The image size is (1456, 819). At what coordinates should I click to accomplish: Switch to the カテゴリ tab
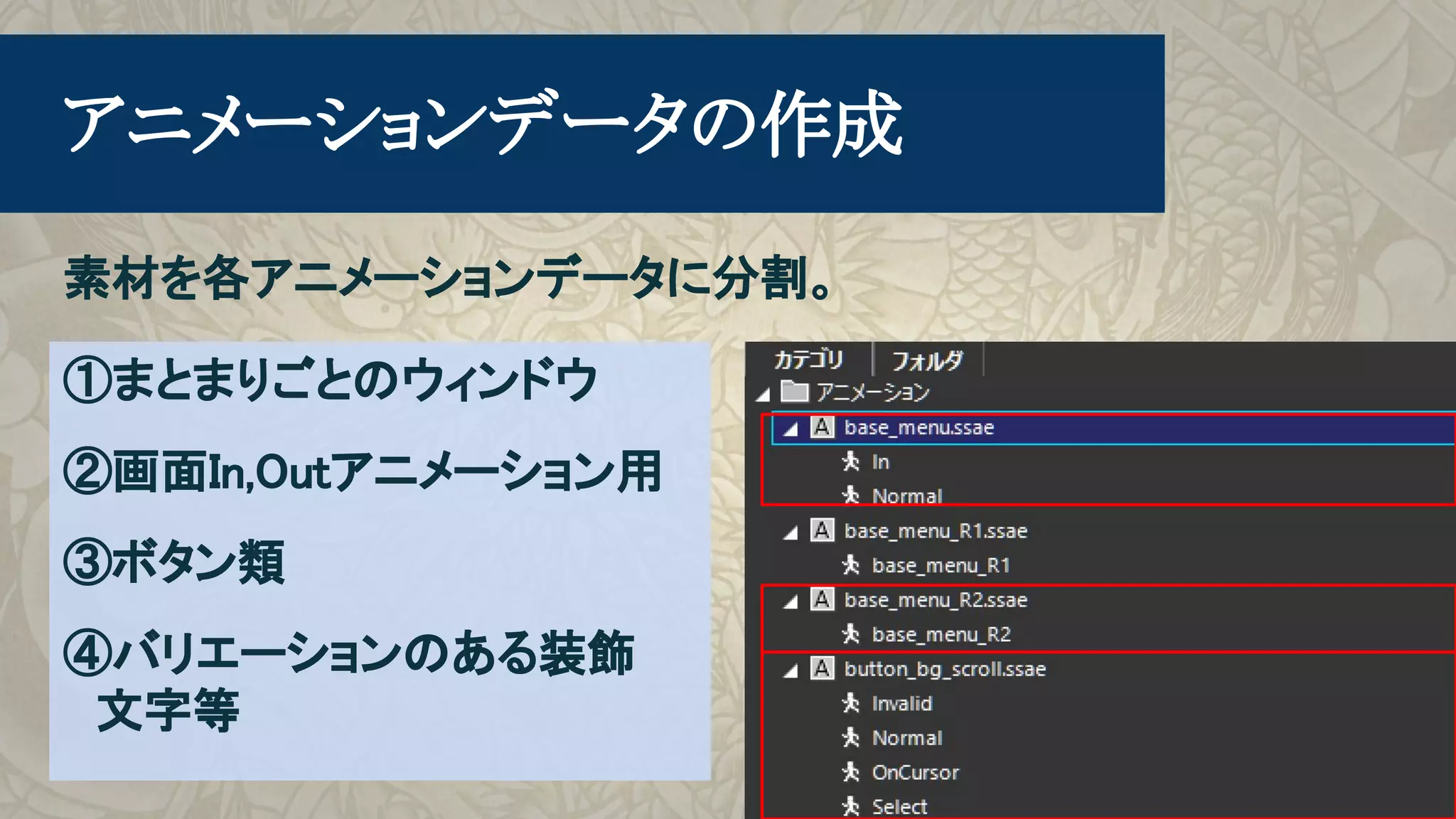[x=808, y=360]
